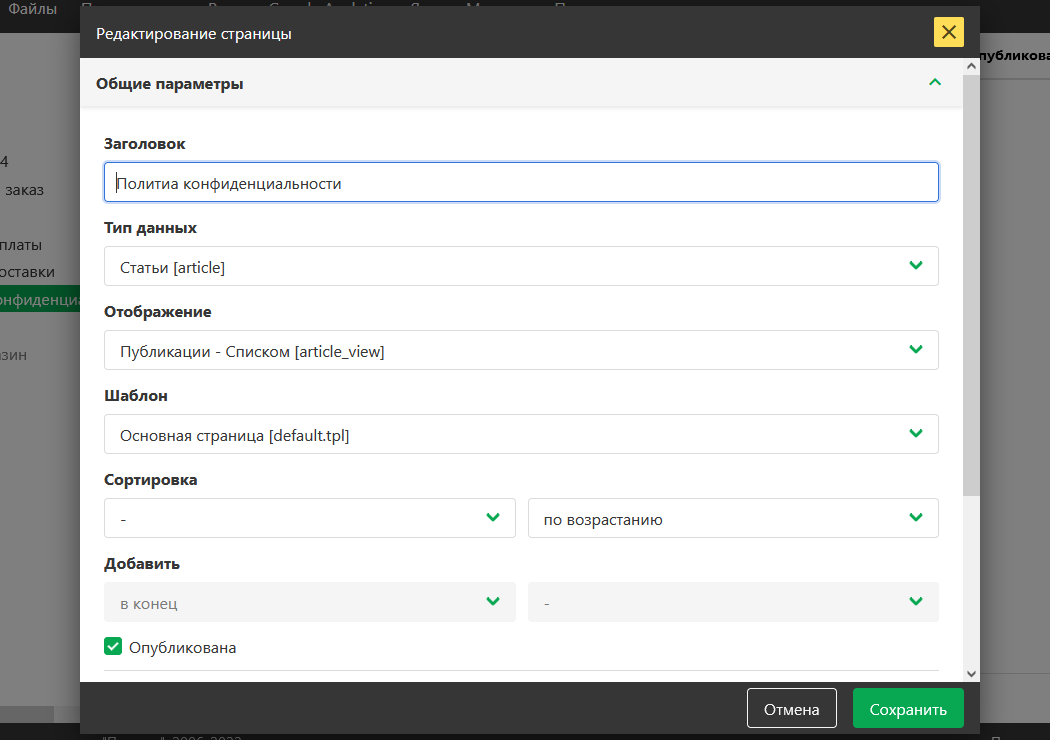
Task: Open the Сортировка field dropdown showing a dash
Action: 309,519
